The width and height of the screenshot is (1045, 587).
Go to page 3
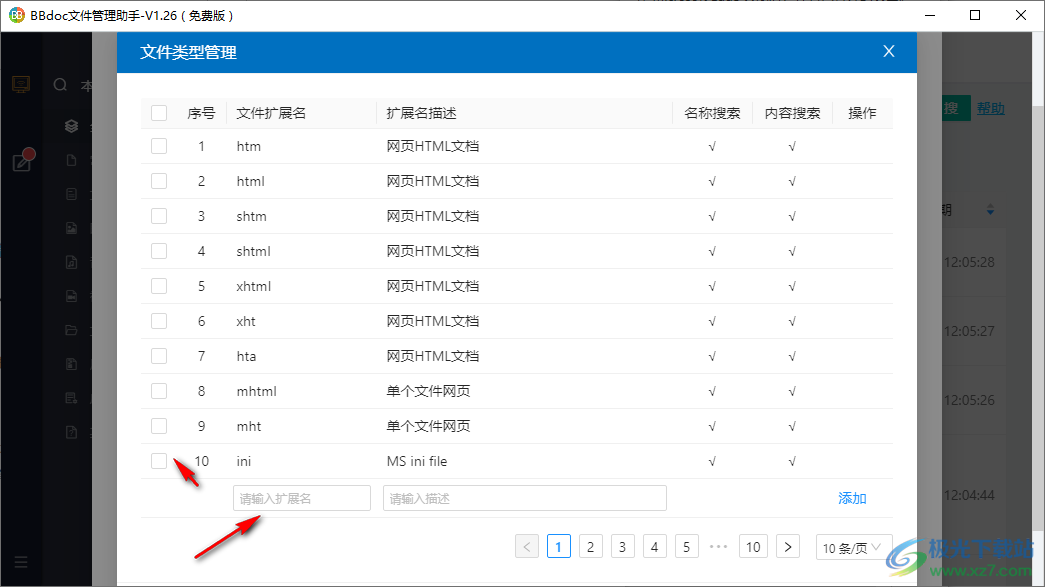pos(622,547)
